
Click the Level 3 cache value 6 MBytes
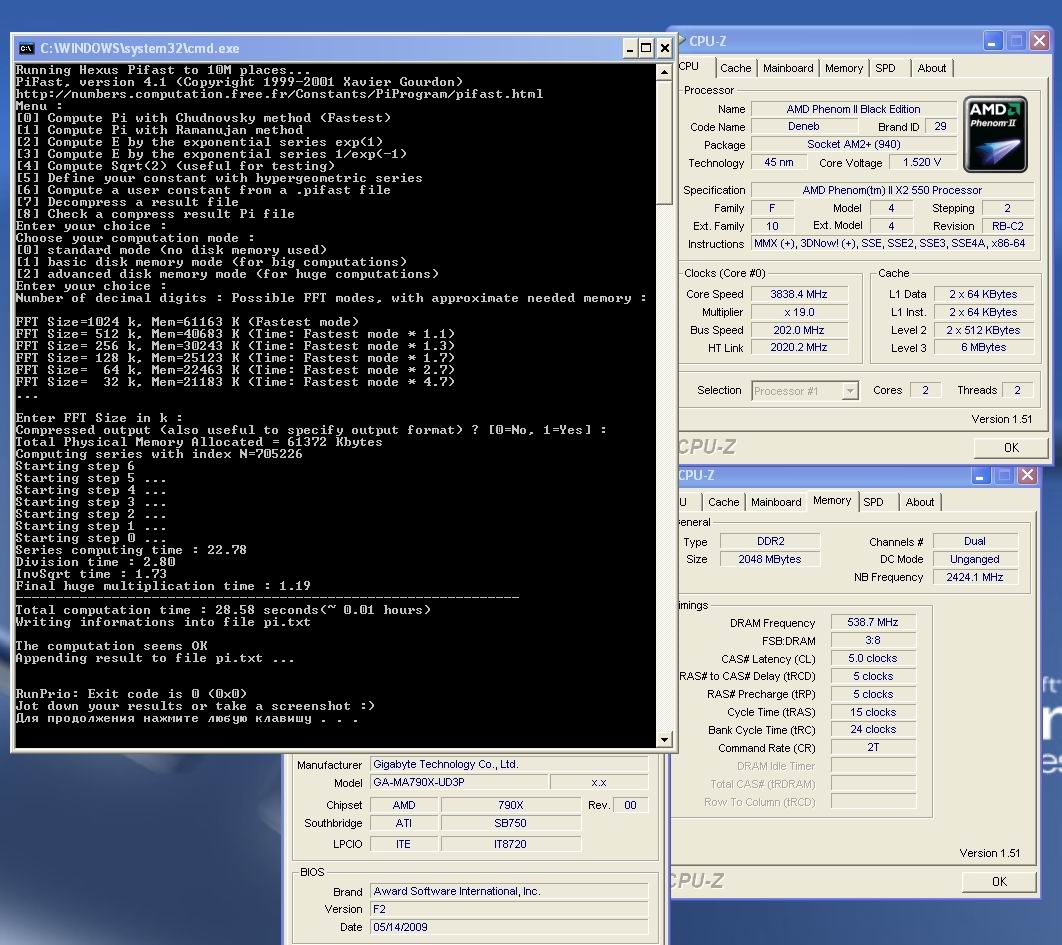coord(983,347)
